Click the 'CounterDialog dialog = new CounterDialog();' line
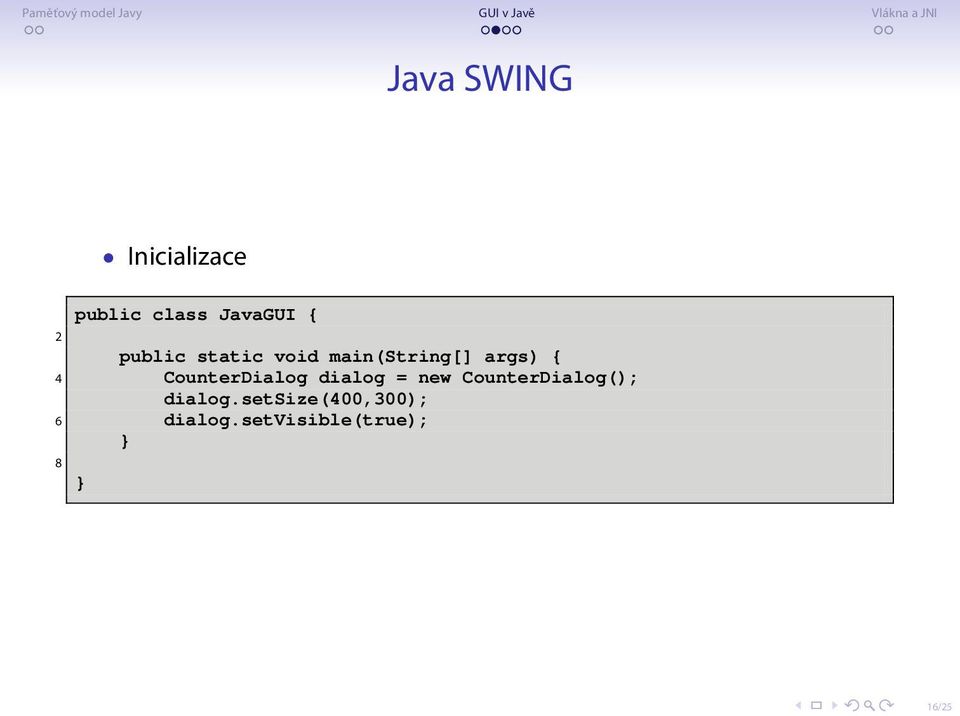960x716 pixels. [400, 377]
